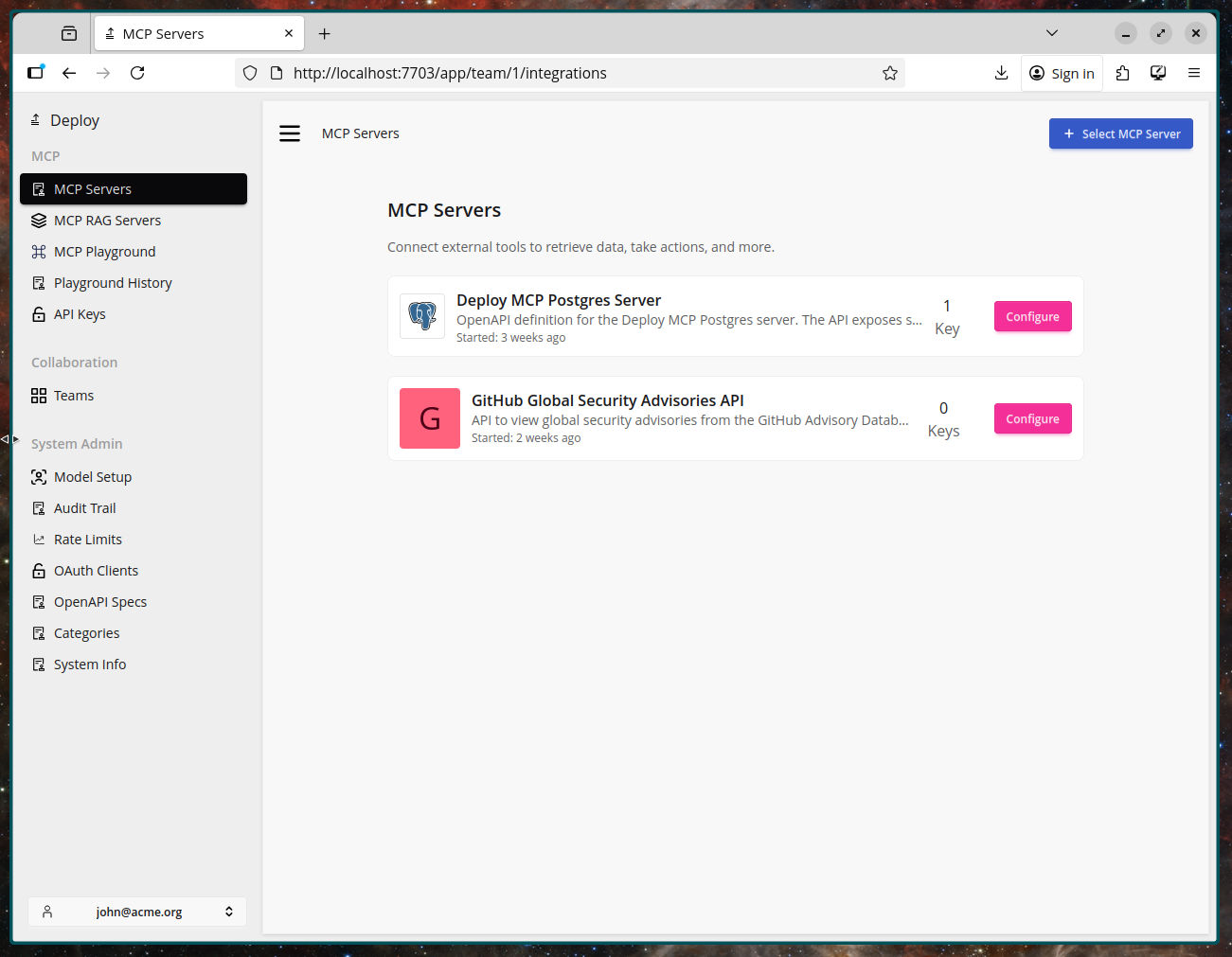The image size is (1232, 957).
Task: Click the address bar URL field
Action: [x=568, y=73]
